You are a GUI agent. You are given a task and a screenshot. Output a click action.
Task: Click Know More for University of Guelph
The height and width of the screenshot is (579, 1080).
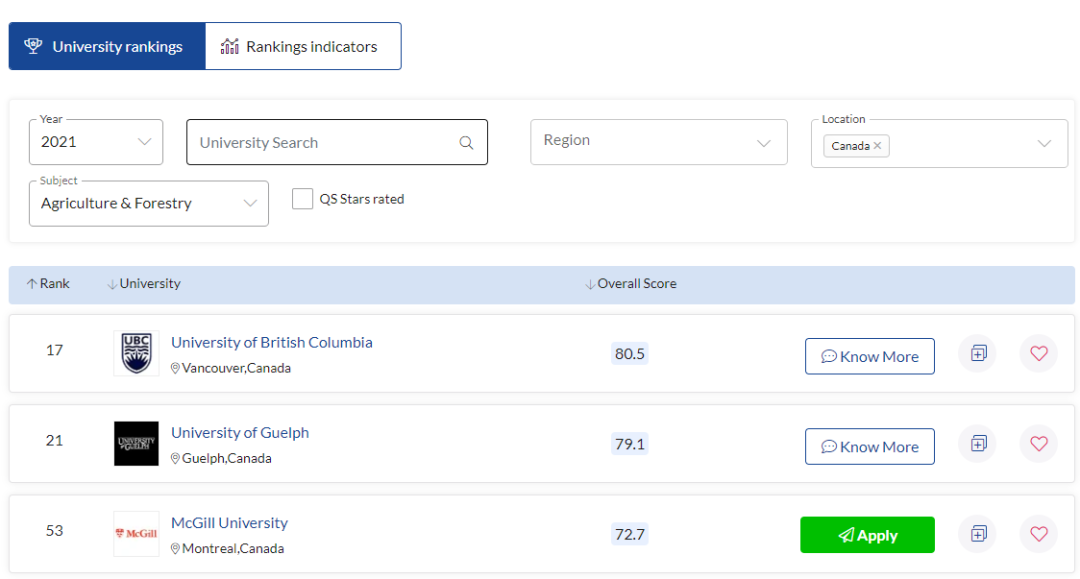[869, 447]
